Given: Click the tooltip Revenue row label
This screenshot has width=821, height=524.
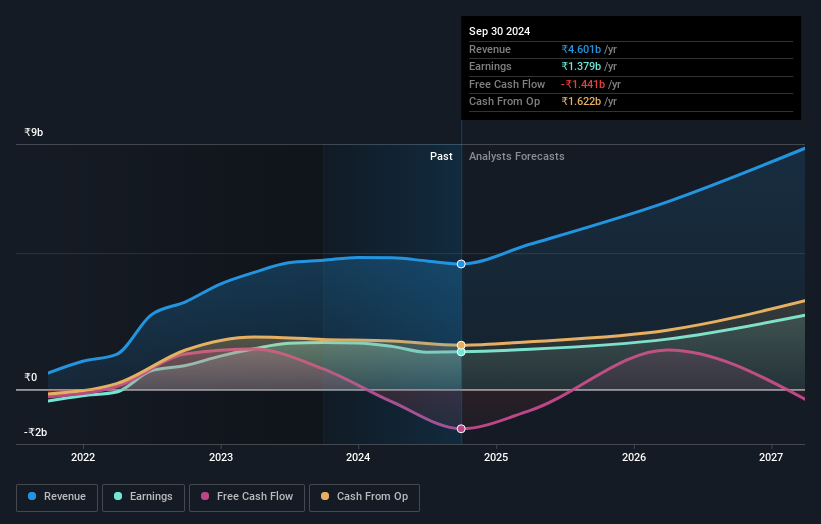Looking at the screenshot, I should (x=490, y=49).
